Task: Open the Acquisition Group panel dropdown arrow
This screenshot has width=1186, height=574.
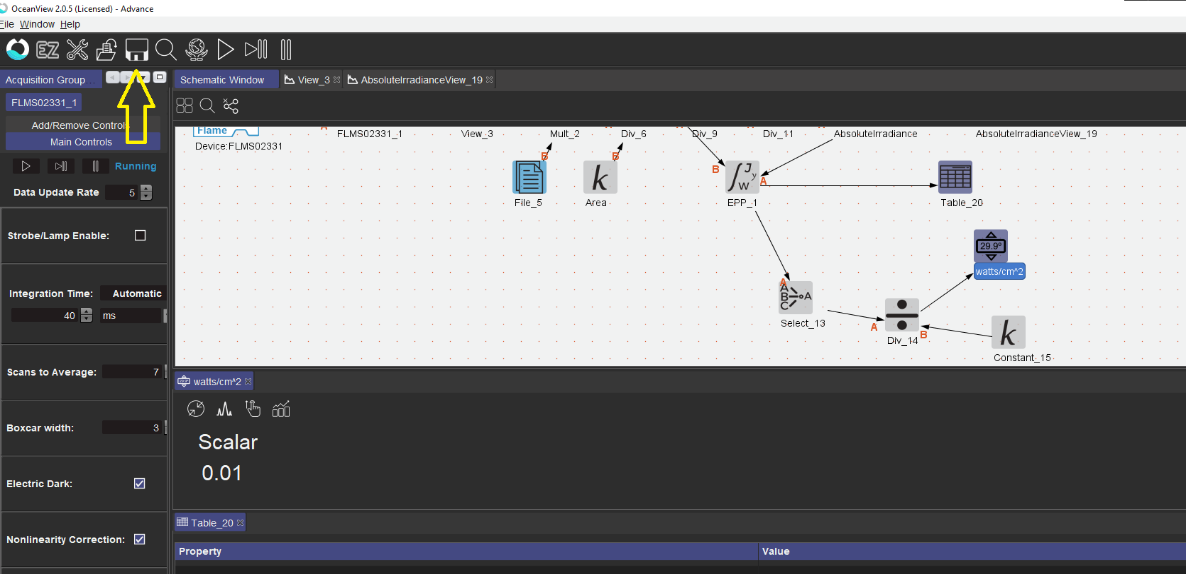Action: click(144, 77)
